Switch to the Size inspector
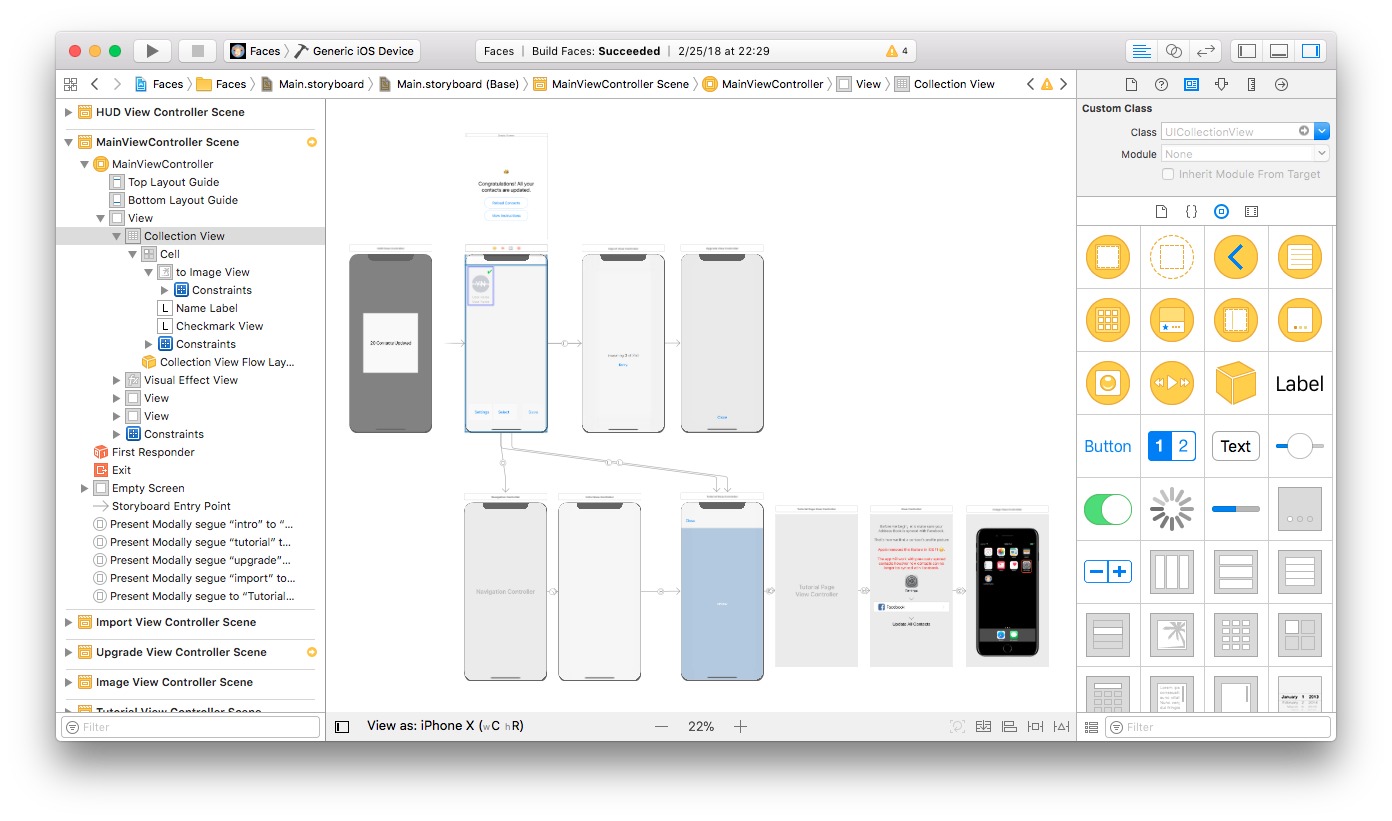 coord(1251,85)
